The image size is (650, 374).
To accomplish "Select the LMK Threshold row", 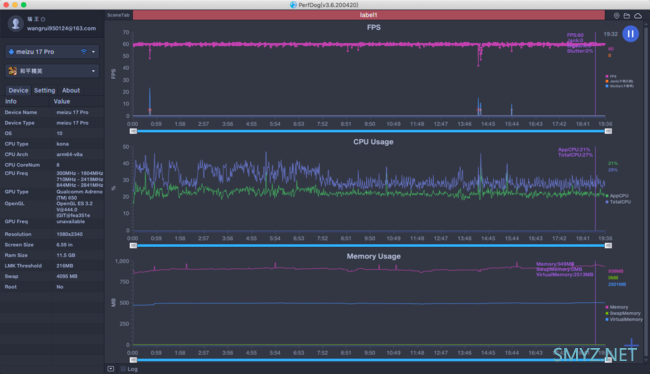I will pos(52,266).
